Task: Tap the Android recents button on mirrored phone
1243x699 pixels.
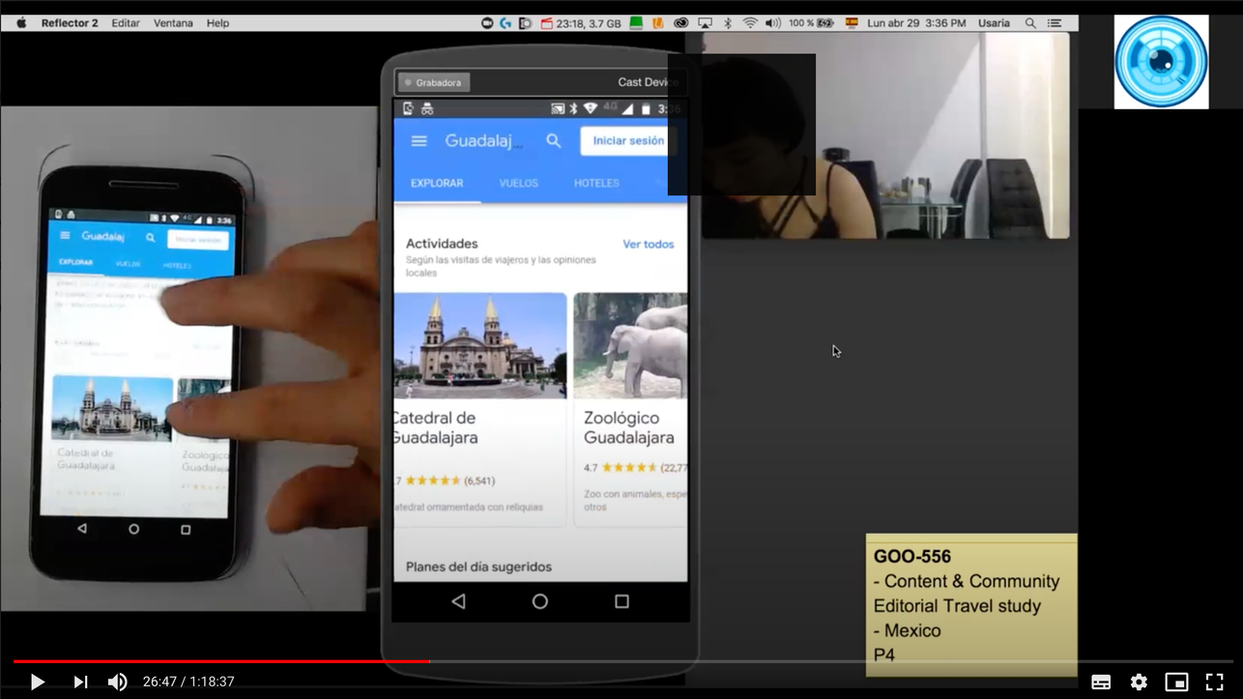Action: point(622,601)
